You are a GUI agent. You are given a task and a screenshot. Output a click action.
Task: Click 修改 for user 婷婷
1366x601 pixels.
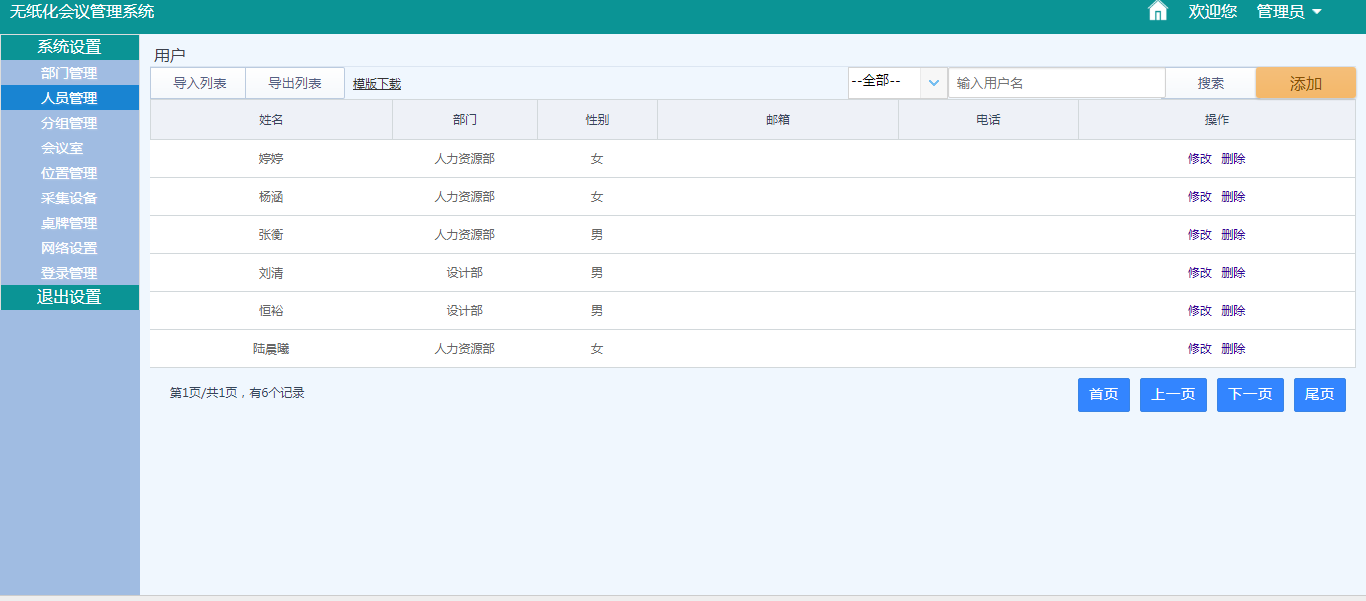1199,159
